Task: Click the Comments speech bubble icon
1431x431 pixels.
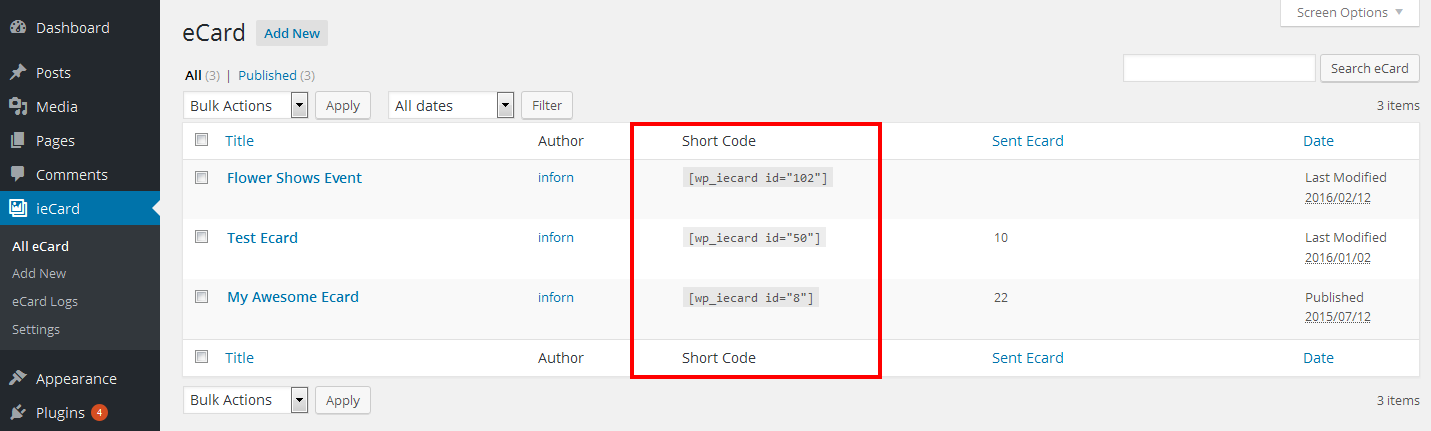Action: [x=18, y=175]
